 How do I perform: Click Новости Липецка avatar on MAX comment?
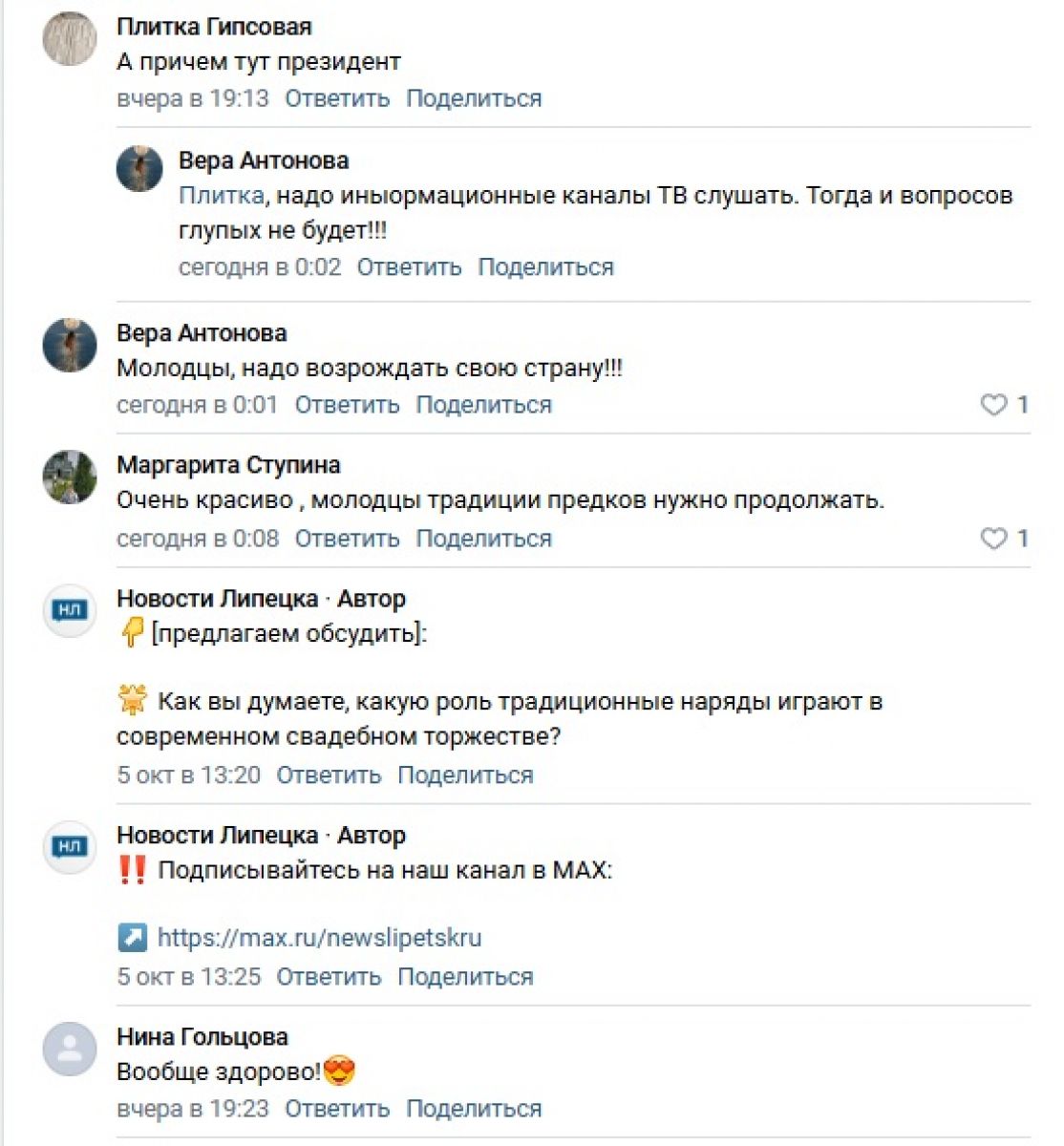coord(70,847)
